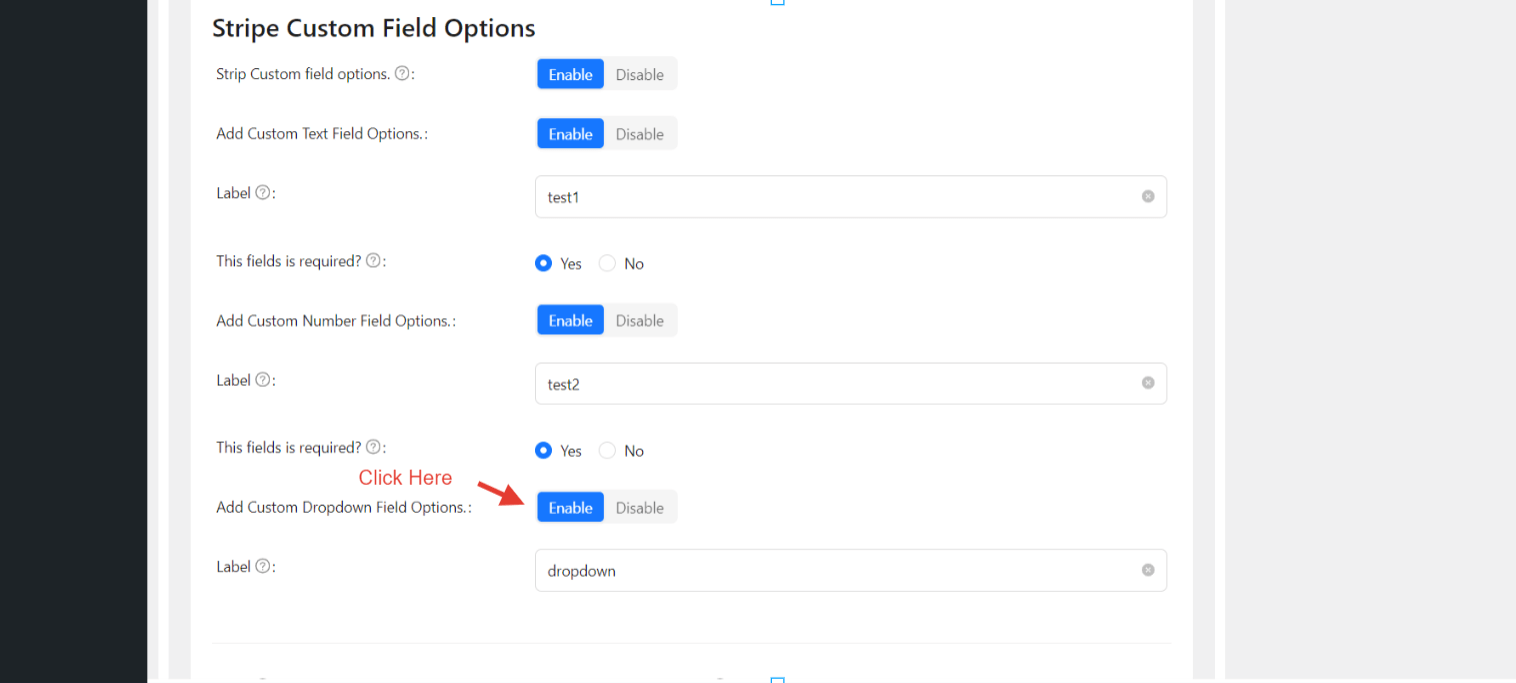Click help icon next to the dropdown Label
The image size is (1516, 683).
[263, 566]
